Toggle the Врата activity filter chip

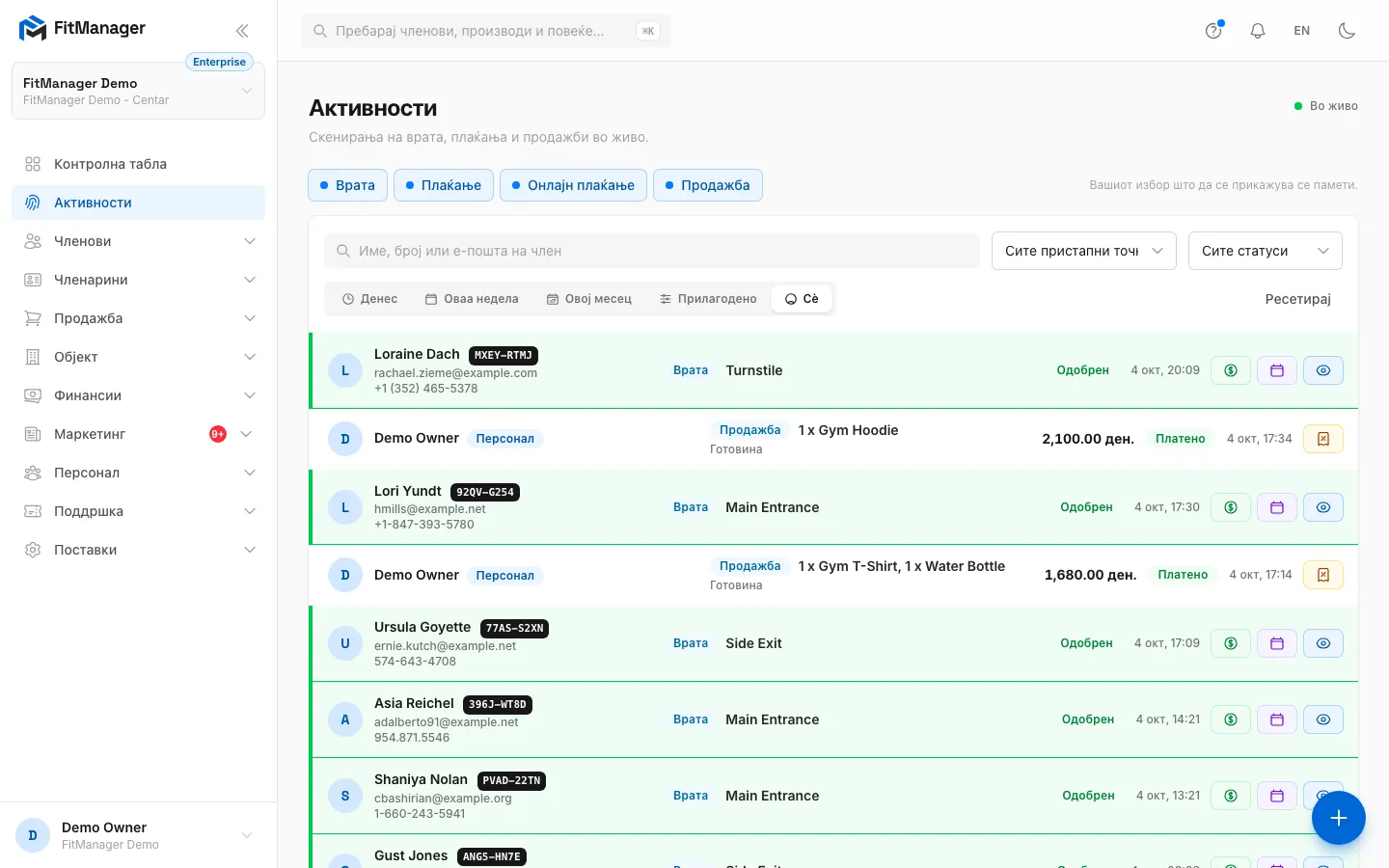(x=347, y=185)
